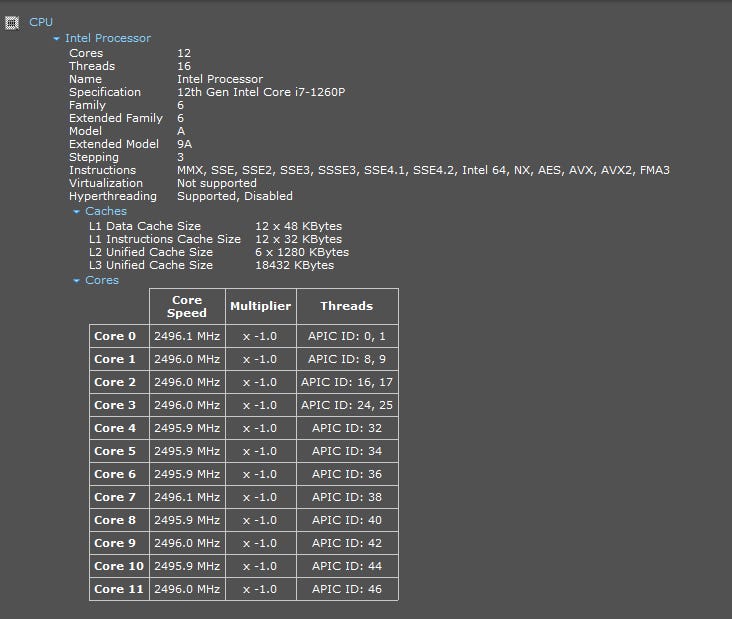This screenshot has height=619, width=732.
Task: Click the Extended Family row label
Action: click(x=116, y=118)
